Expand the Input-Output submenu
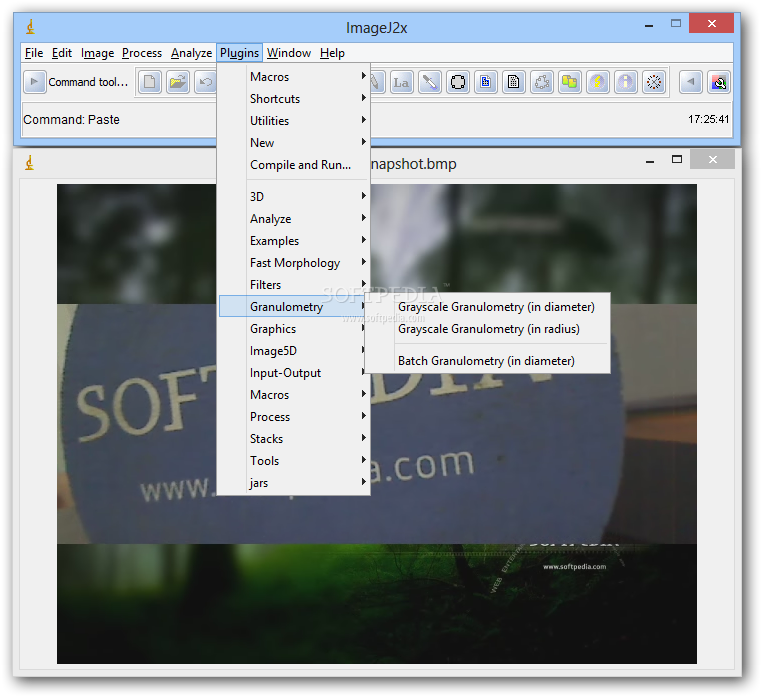 292,373
